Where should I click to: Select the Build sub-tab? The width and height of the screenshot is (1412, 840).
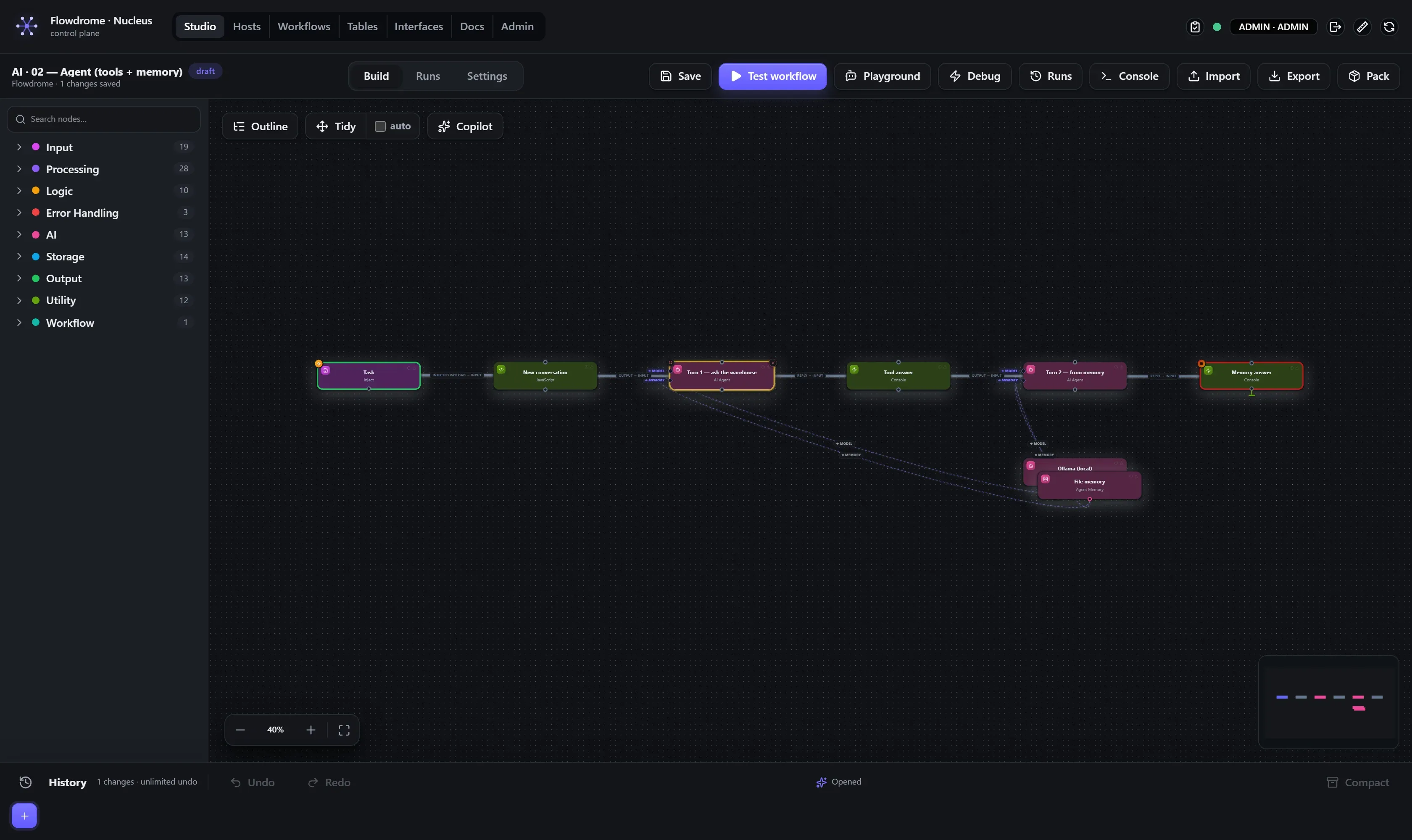click(376, 76)
